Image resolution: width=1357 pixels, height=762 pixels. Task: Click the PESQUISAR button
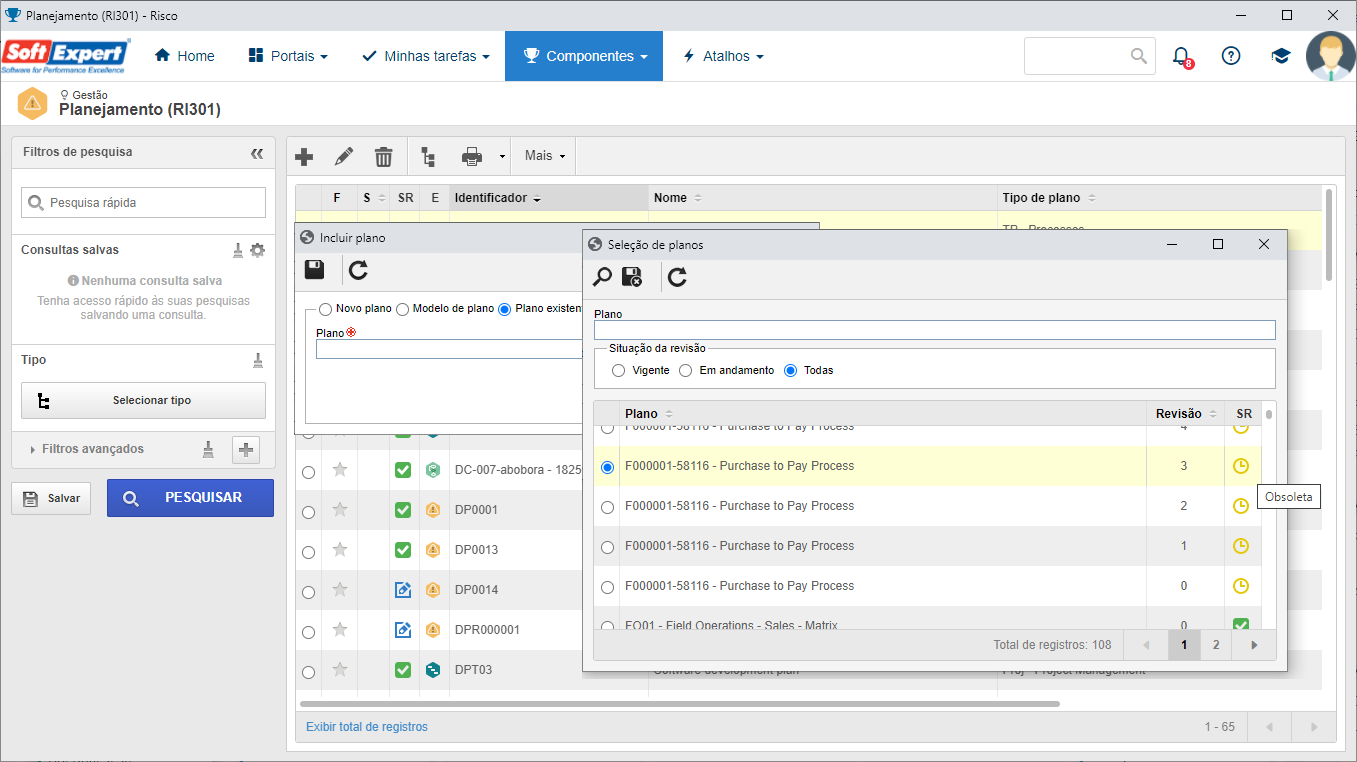click(190, 498)
